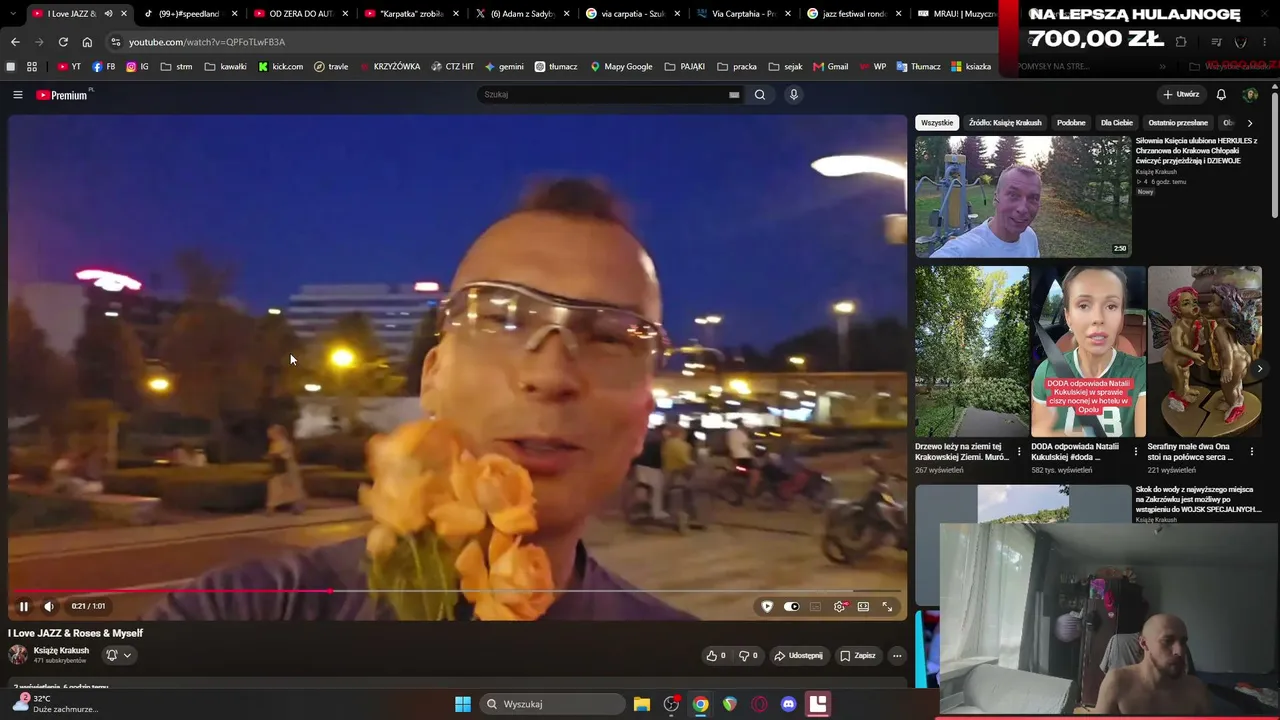Open YouTube notifications bell
This screenshot has width=1280, height=720.
click(x=1221, y=95)
